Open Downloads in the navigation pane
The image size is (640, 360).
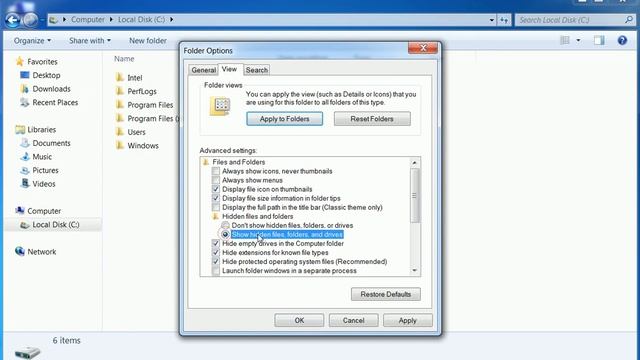[x=51, y=89]
